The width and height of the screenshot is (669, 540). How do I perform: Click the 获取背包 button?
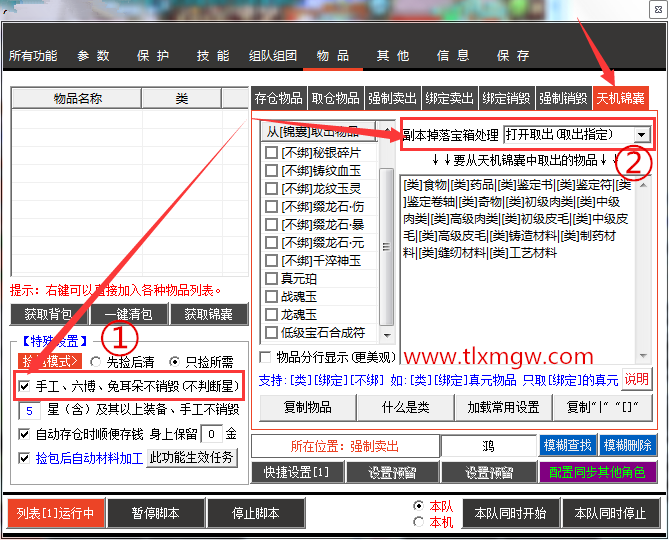point(49,315)
